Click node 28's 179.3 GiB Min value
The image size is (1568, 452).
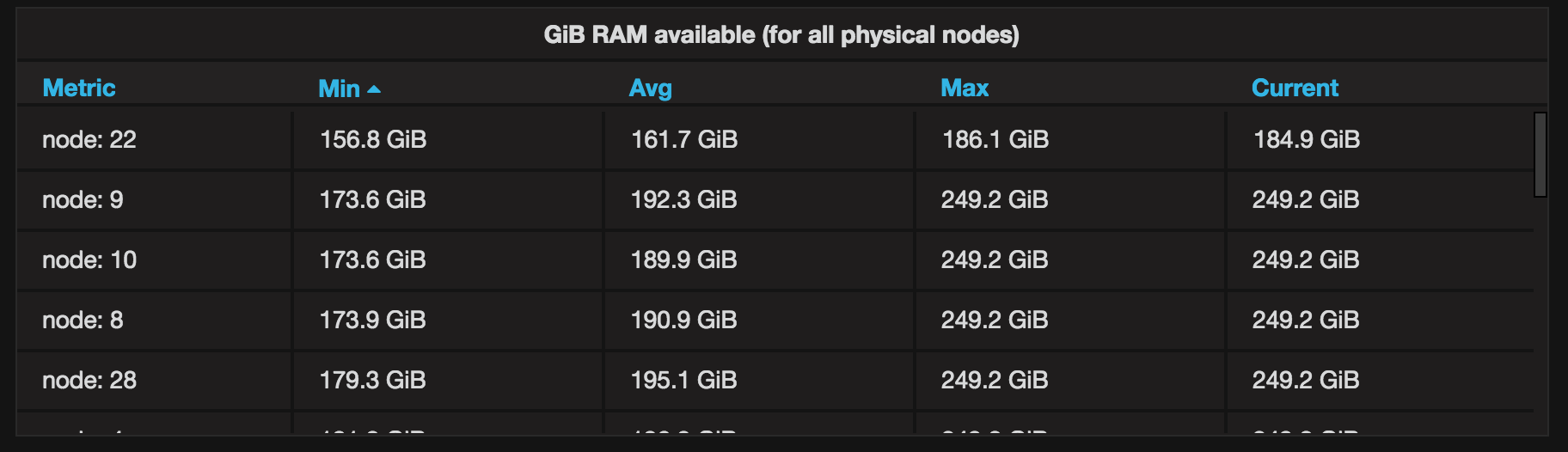[373, 381]
